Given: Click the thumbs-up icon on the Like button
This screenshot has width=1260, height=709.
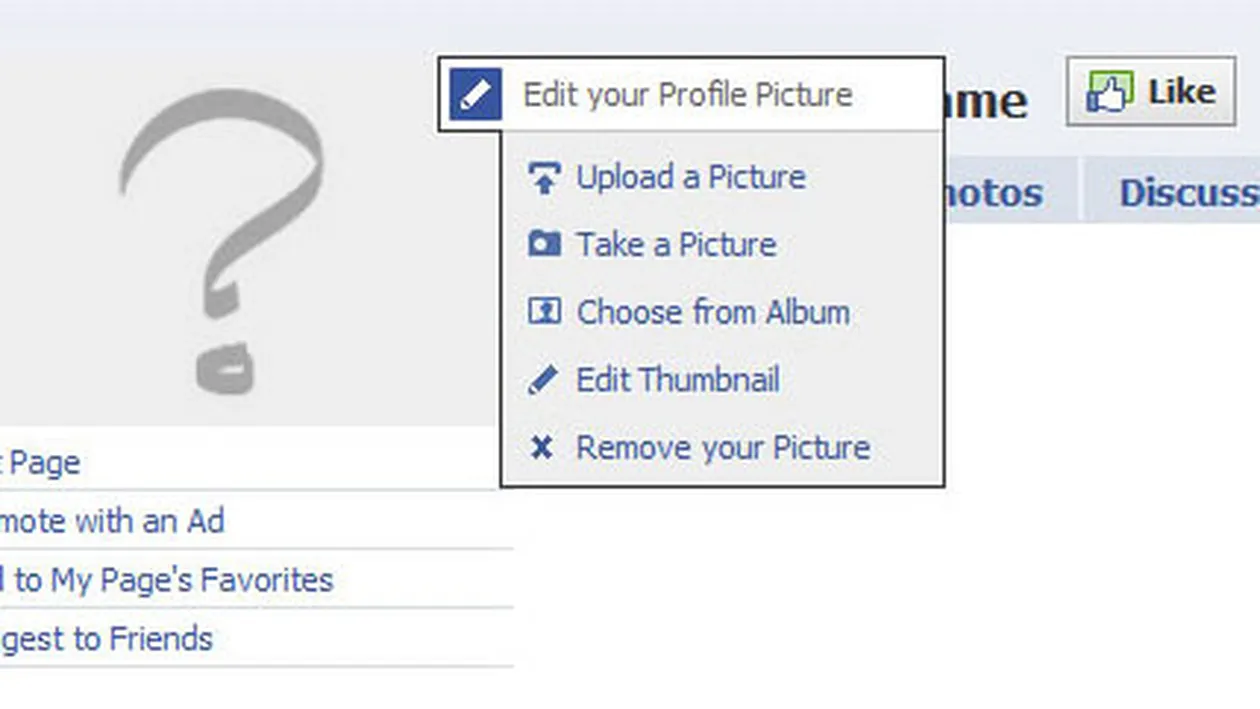Looking at the screenshot, I should click(1110, 93).
